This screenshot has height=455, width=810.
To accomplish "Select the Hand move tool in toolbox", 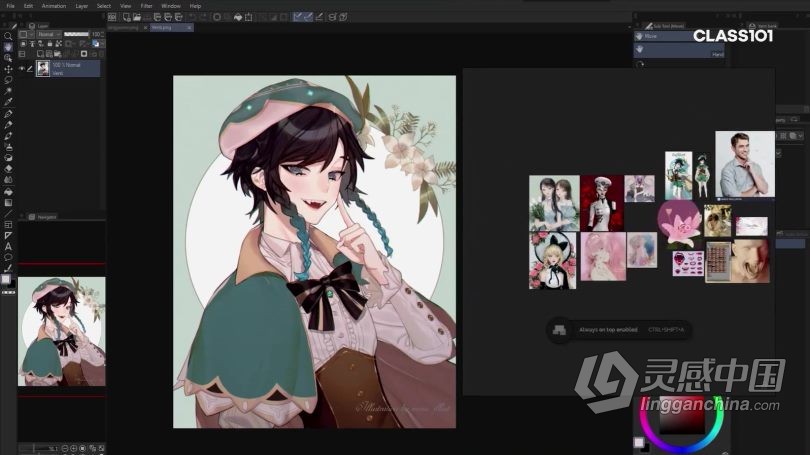I will (x=8, y=47).
